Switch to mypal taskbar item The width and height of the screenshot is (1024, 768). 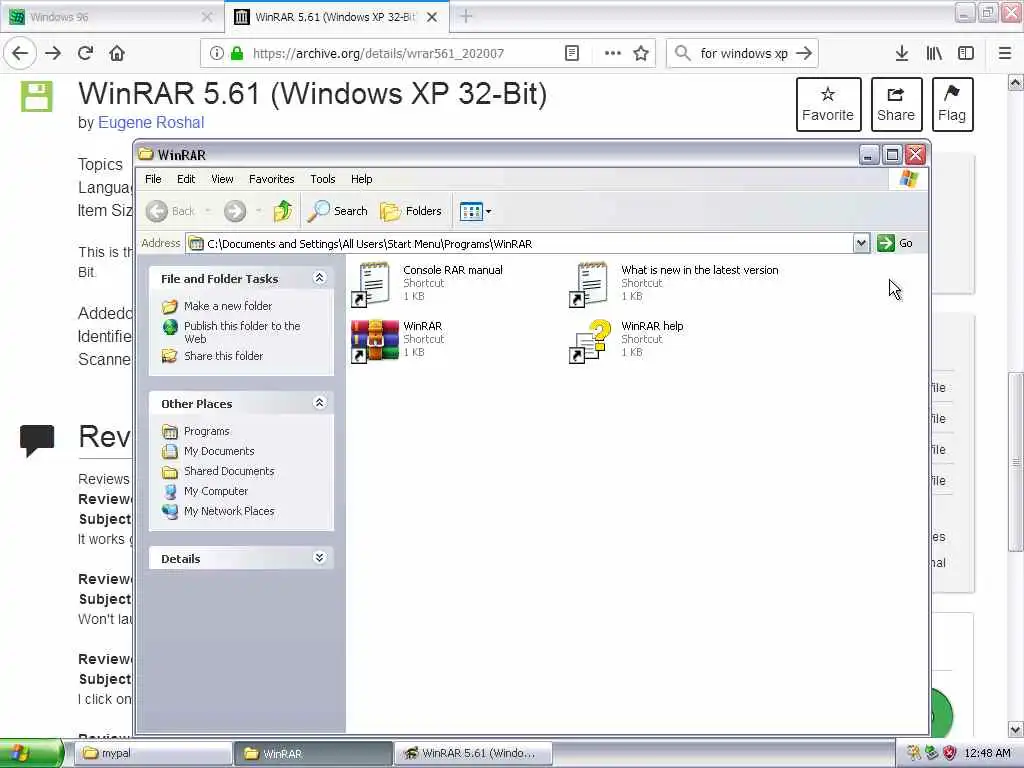click(154, 753)
